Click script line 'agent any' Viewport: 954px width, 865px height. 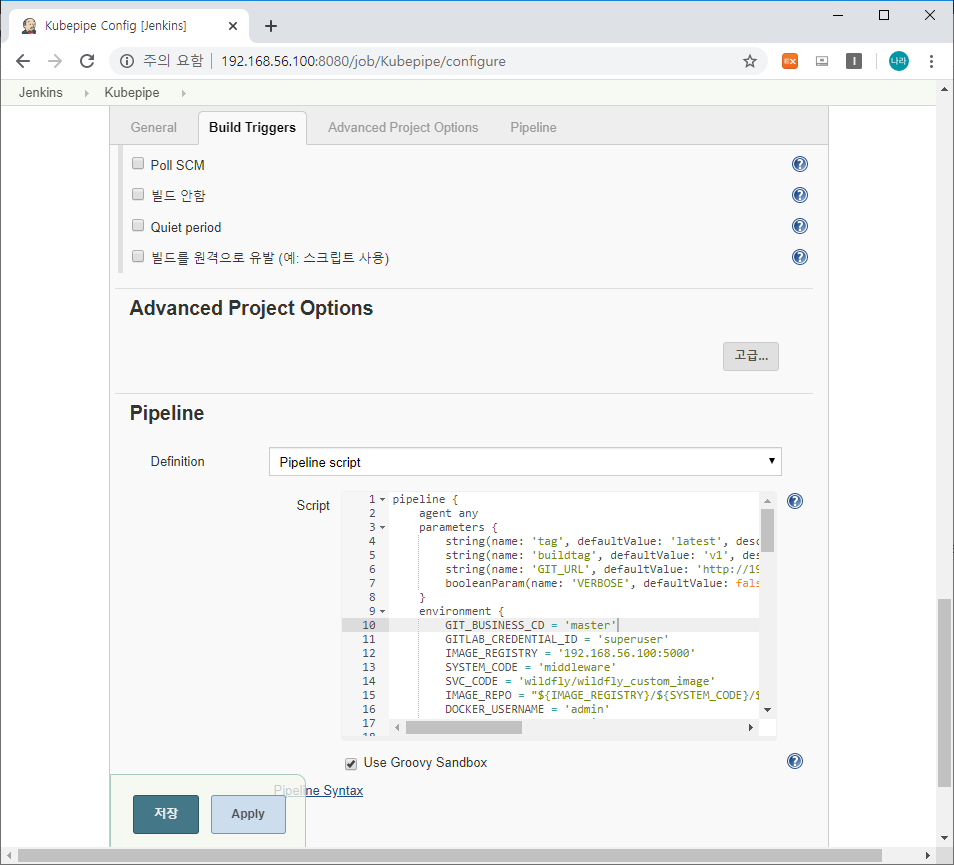coord(448,513)
